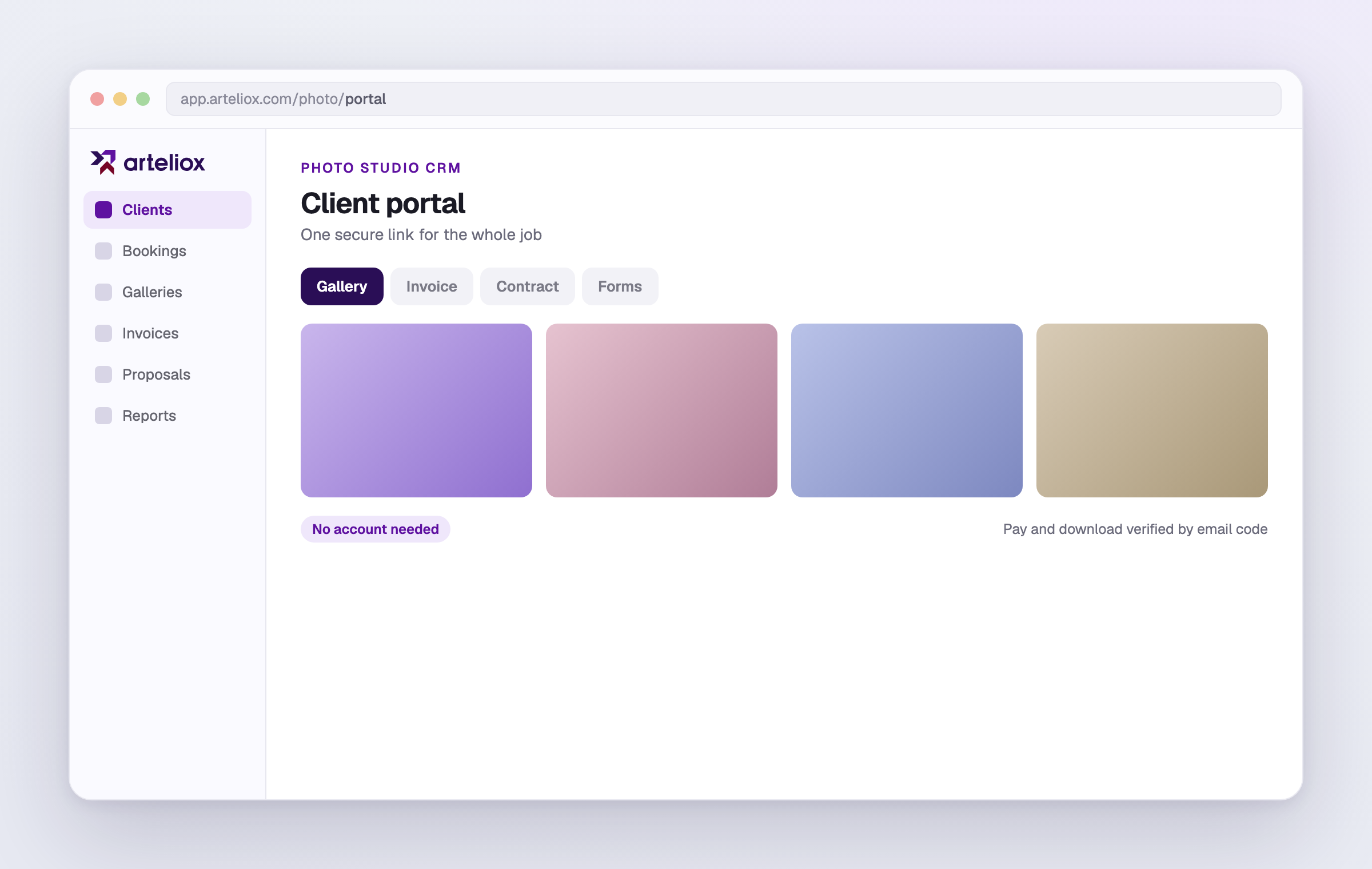Open the blue gallery thumbnail
Viewport: 1372px width, 869px height.
click(x=907, y=410)
